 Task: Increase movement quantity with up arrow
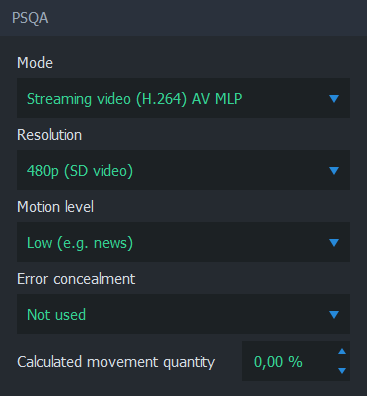coord(342,351)
